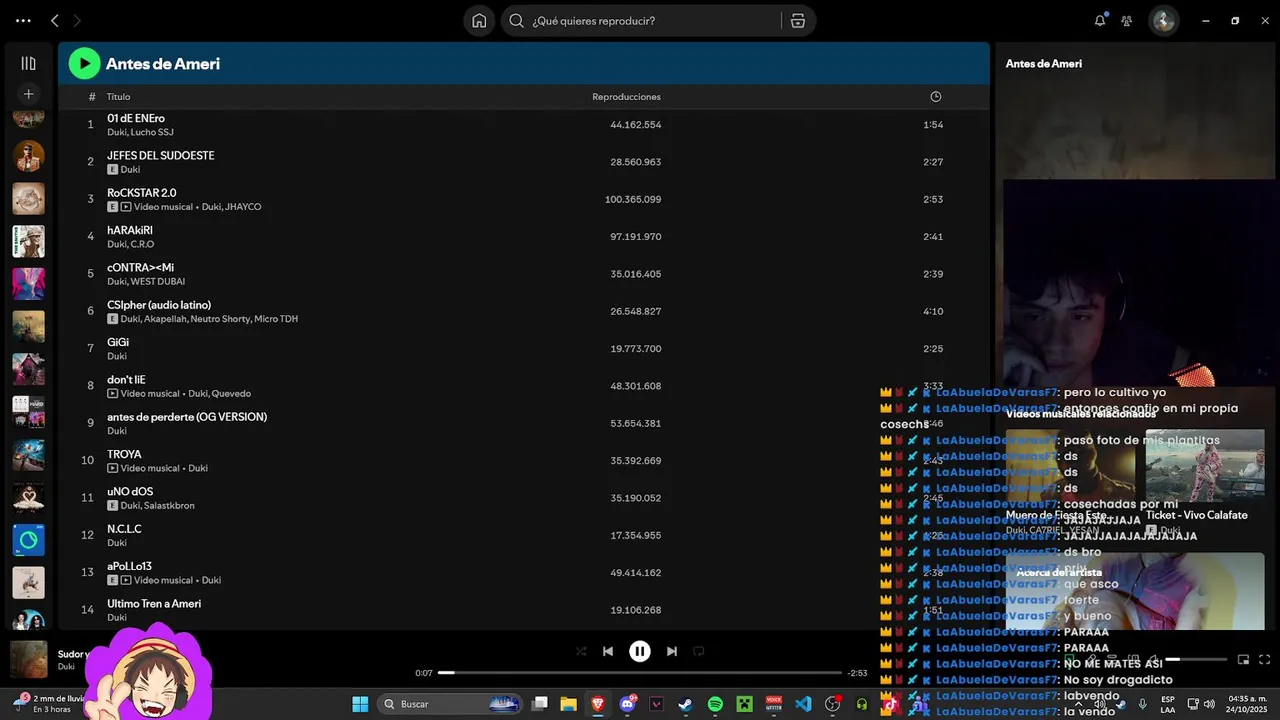Toggle shuffle playback
Image resolution: width=1280 pixels, height=720 pixels.
tap(581, 651)
